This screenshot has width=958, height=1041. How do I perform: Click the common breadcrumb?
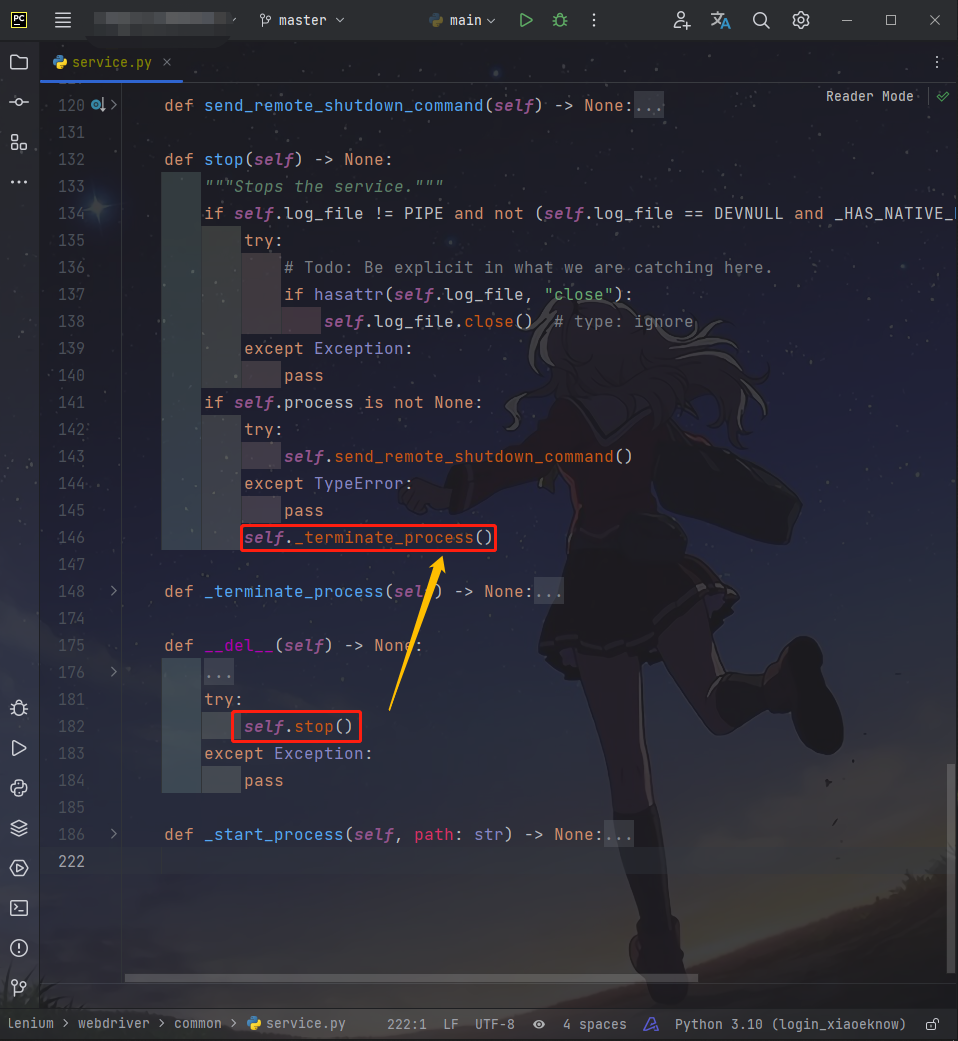[x=198, y=1024]
